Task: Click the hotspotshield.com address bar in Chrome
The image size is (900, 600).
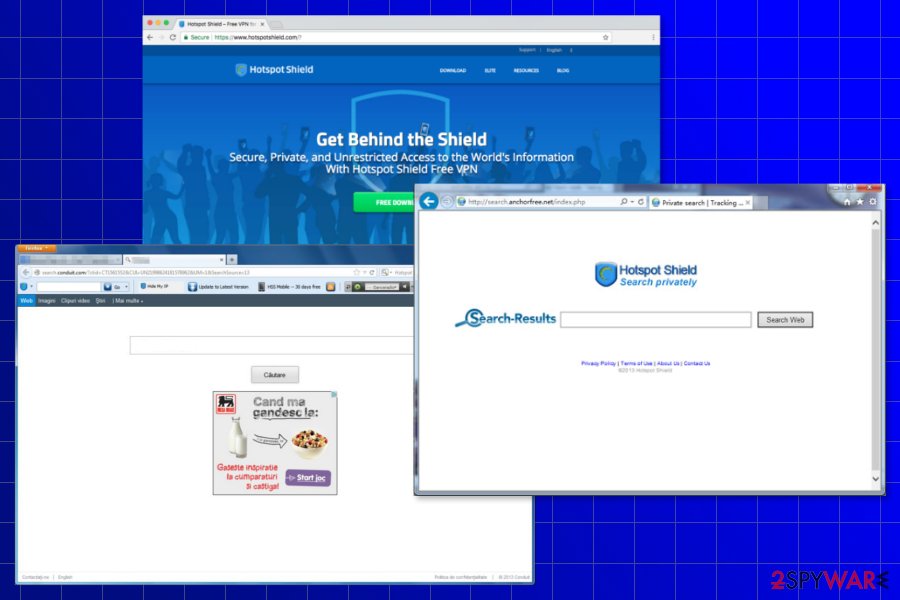Action: [394, 37]
